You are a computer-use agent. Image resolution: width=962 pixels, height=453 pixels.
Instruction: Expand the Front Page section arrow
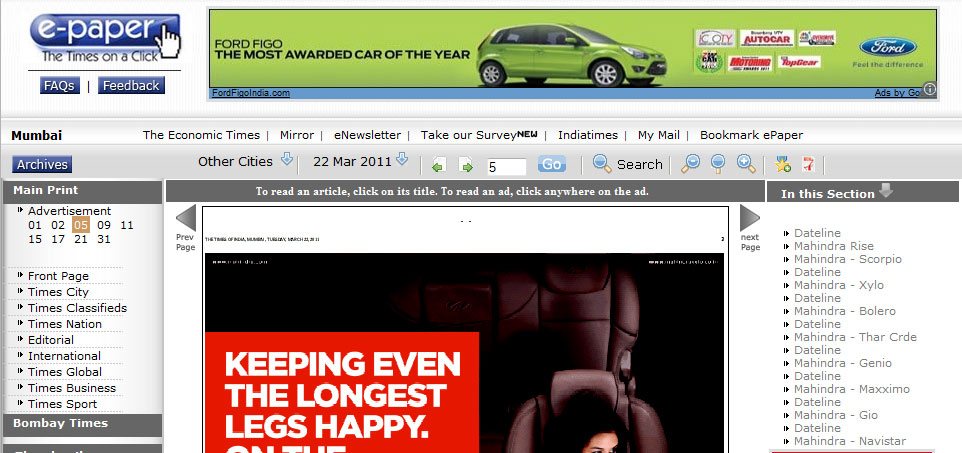pyautogui.click(x=21, y=275)
